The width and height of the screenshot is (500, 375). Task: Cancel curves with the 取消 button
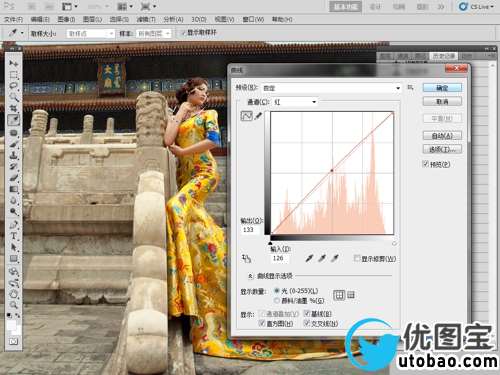442,101
